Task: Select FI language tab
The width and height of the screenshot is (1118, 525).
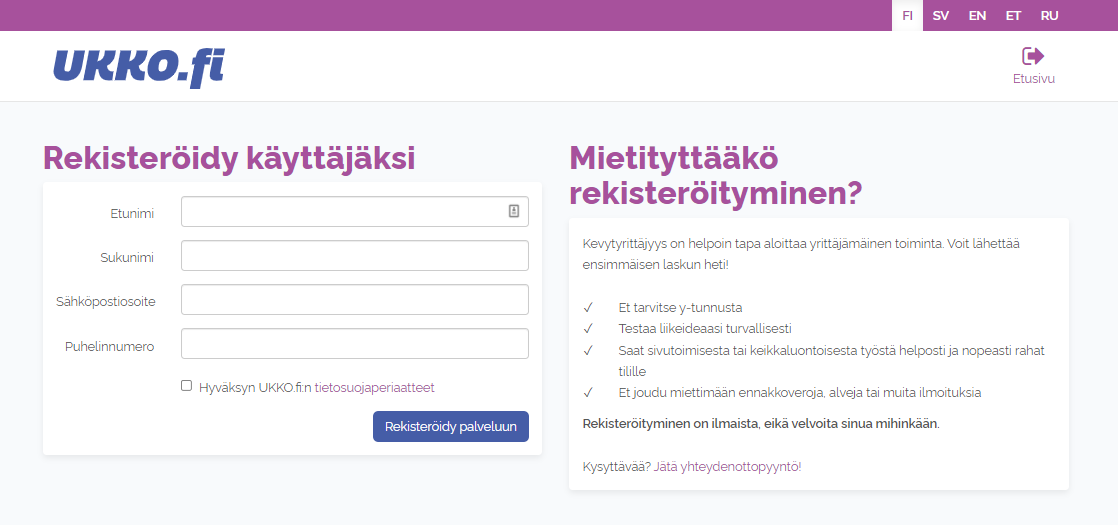Action: pyautogui.click(x=907, y=16)
